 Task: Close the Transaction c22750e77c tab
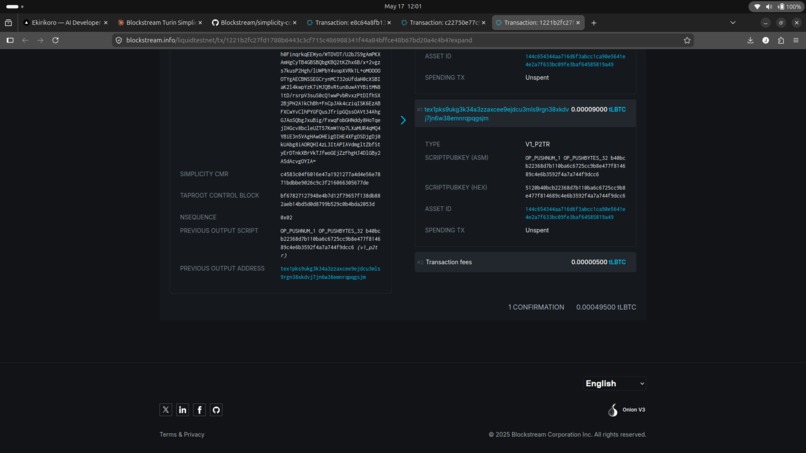[484, 23]
